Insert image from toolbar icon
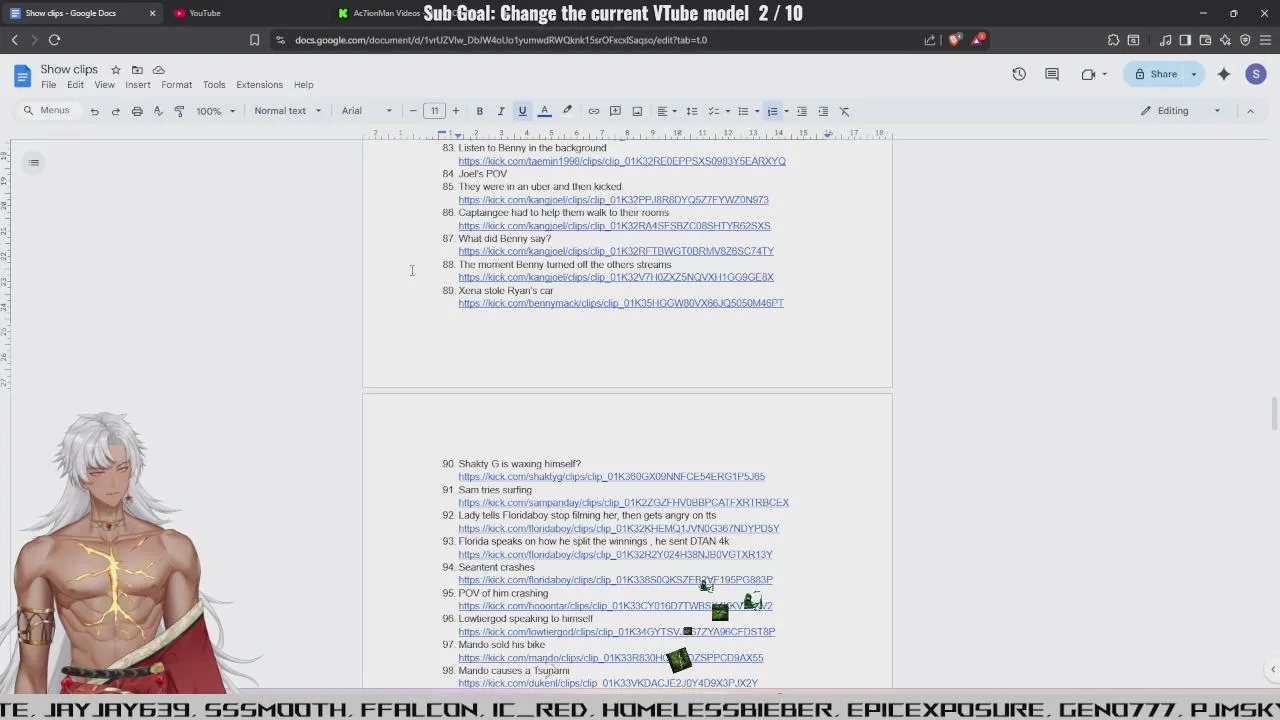Screen dimensions: 1280x720 click(637, 111)
